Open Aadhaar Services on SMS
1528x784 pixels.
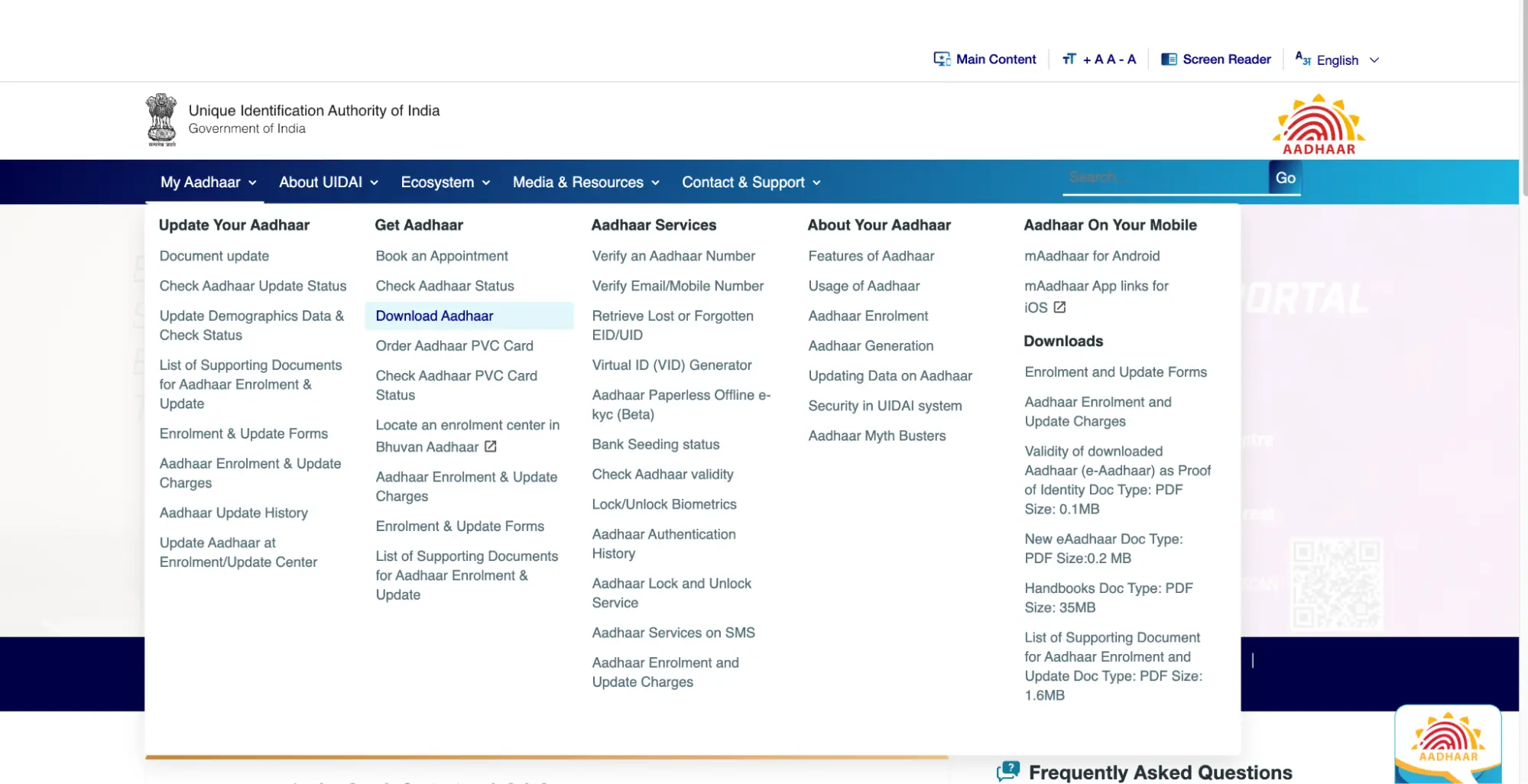click(x=673, y=633)
